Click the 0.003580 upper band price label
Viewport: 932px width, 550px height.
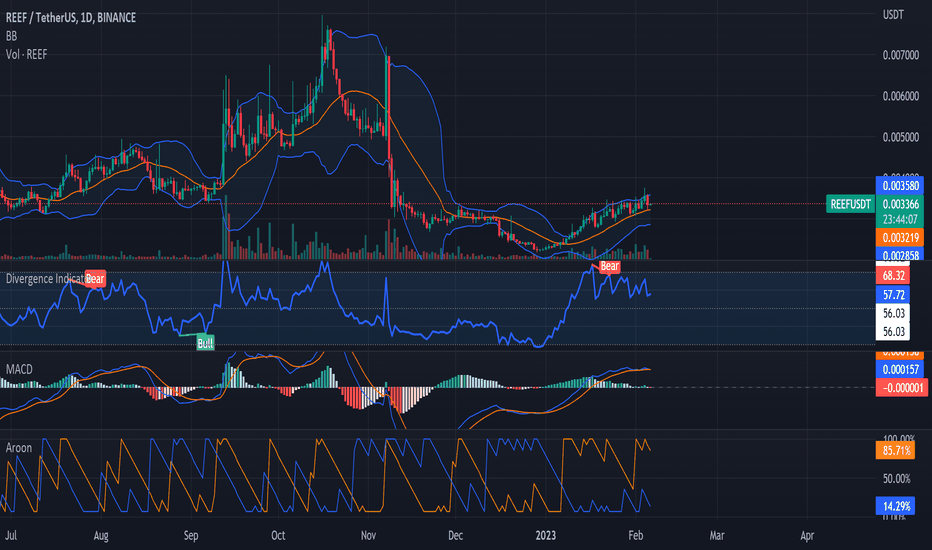coord(900,186)
